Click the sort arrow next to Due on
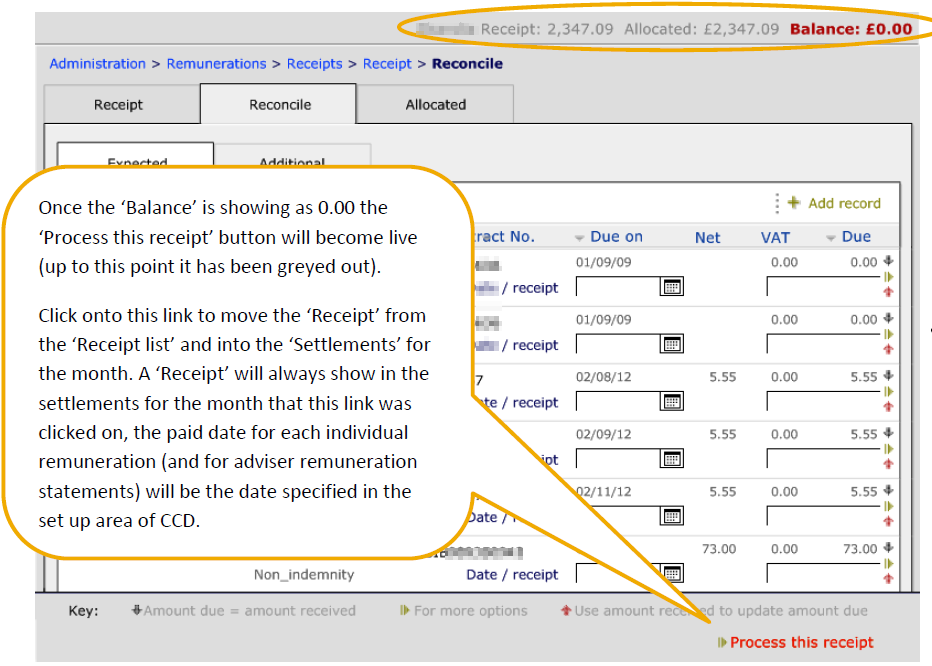 580,238
